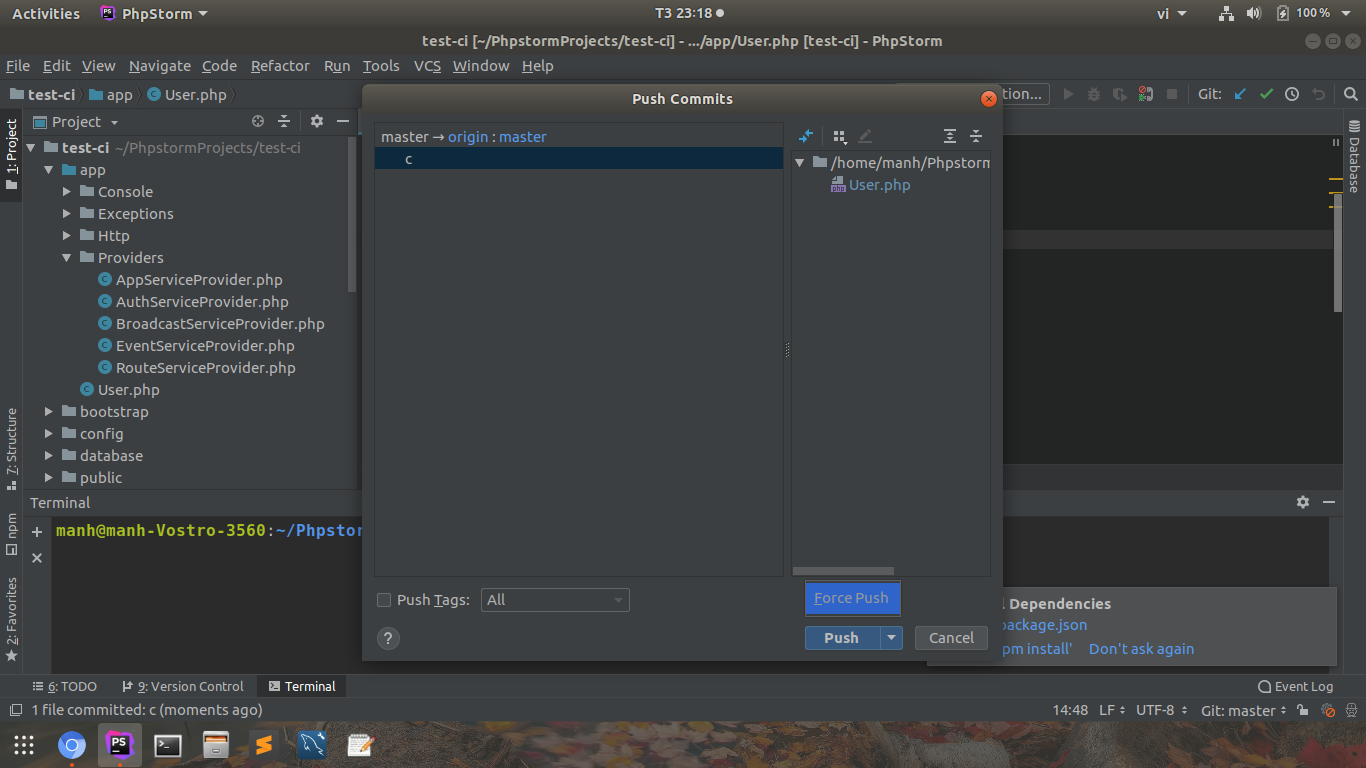
Task: Switch to the 9: Version Control tab
Action: pos(183,686)
